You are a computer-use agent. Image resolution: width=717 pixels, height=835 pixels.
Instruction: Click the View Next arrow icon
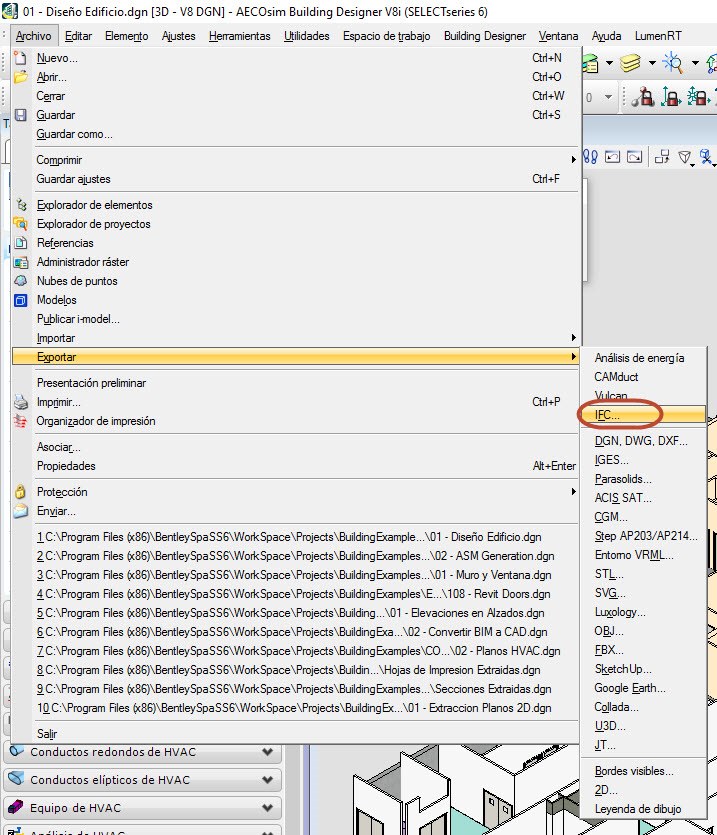point(634,157)
